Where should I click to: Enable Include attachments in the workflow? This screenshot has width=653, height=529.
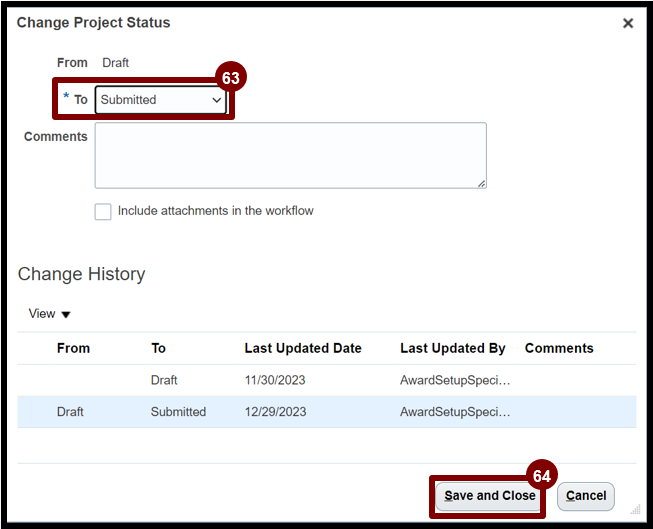point(103,212)
